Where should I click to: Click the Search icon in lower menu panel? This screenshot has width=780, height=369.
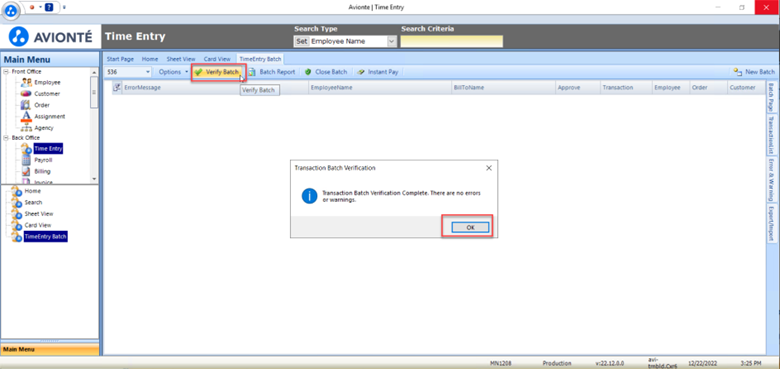(x=16, y=203)
